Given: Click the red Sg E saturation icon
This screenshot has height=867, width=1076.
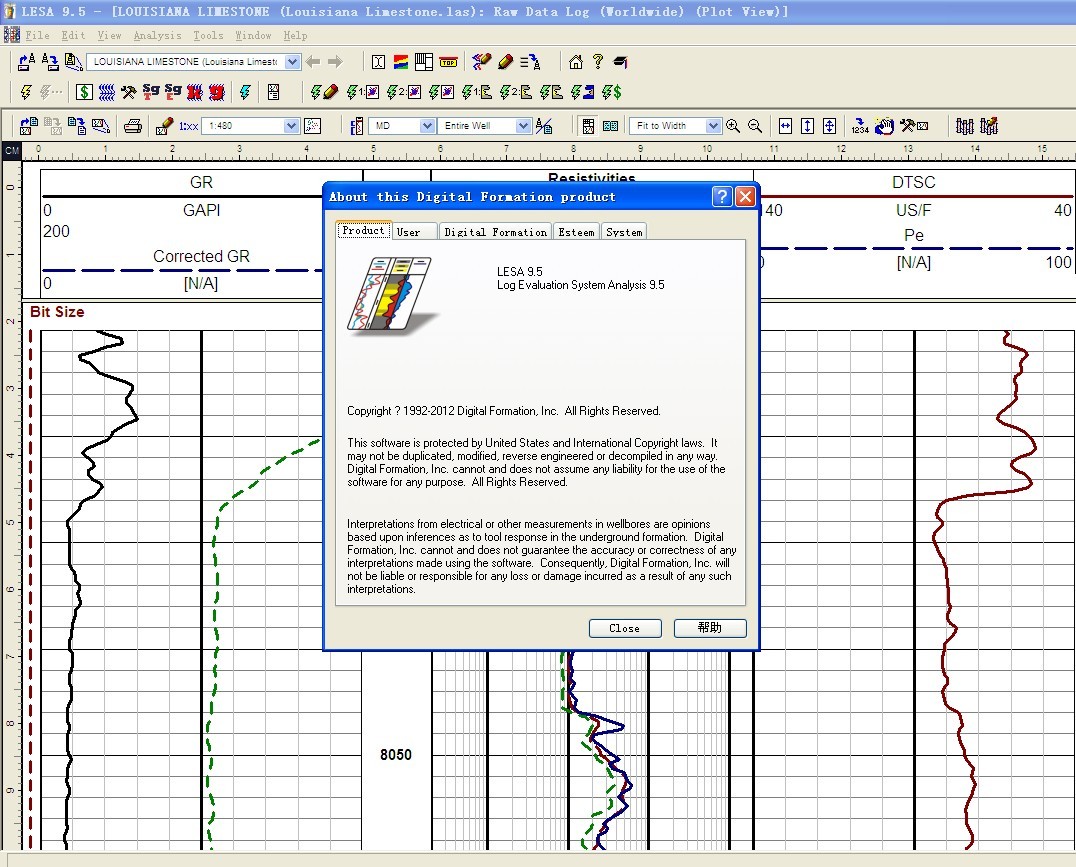Looking at the screenshot, I should pos(173,92).
